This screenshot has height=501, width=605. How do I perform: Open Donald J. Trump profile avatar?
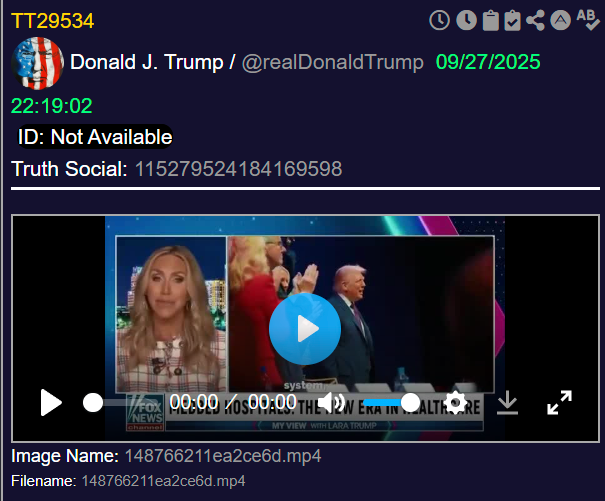pos(37,63)
